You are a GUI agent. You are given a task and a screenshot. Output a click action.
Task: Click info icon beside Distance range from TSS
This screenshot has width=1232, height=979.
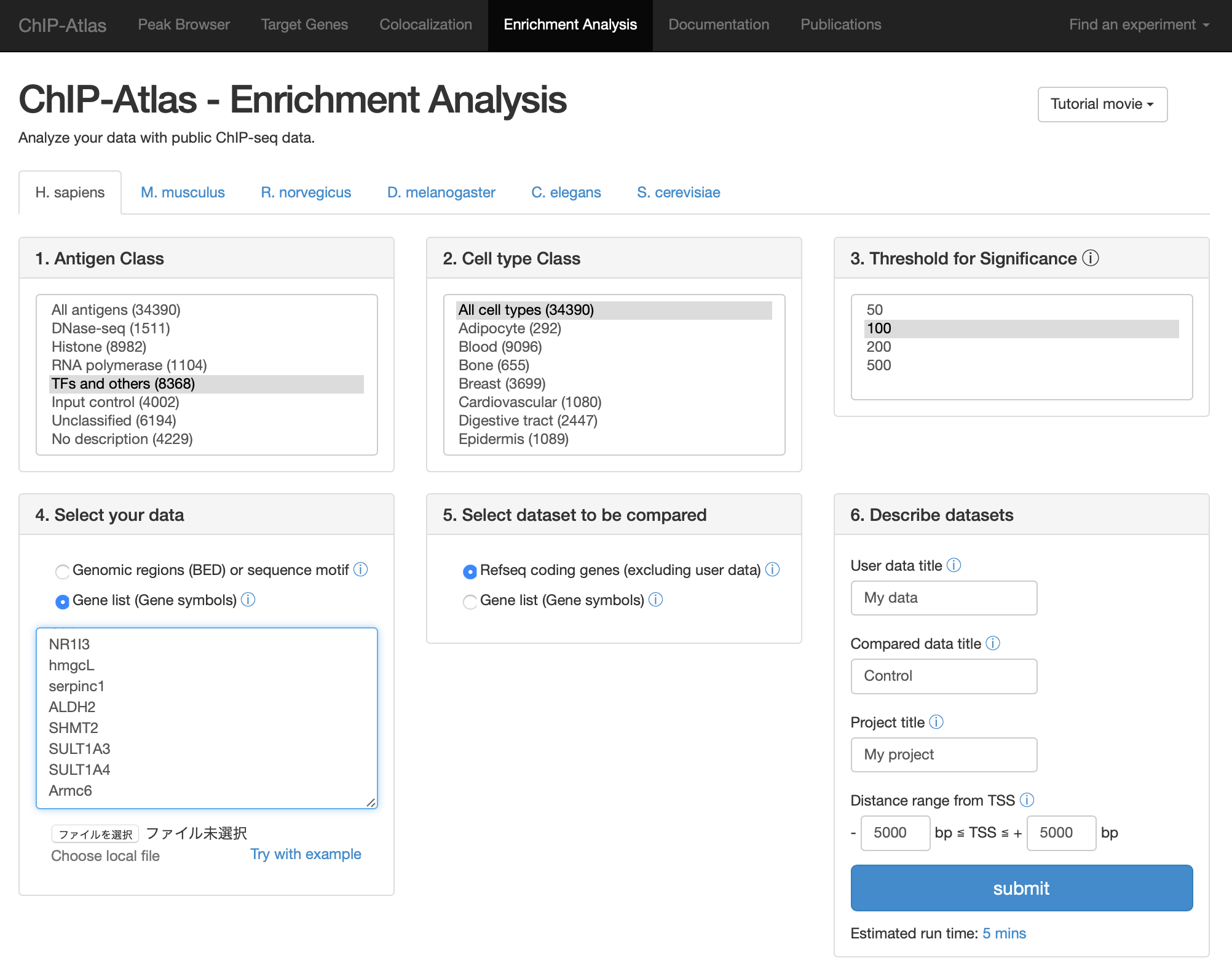point(1027,800)
